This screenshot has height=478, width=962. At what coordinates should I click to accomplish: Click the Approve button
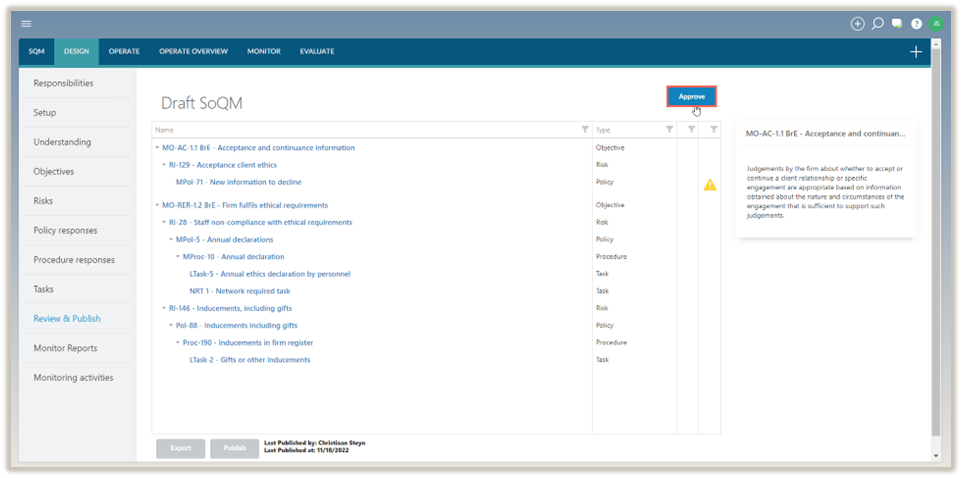[x=691, y=96]
